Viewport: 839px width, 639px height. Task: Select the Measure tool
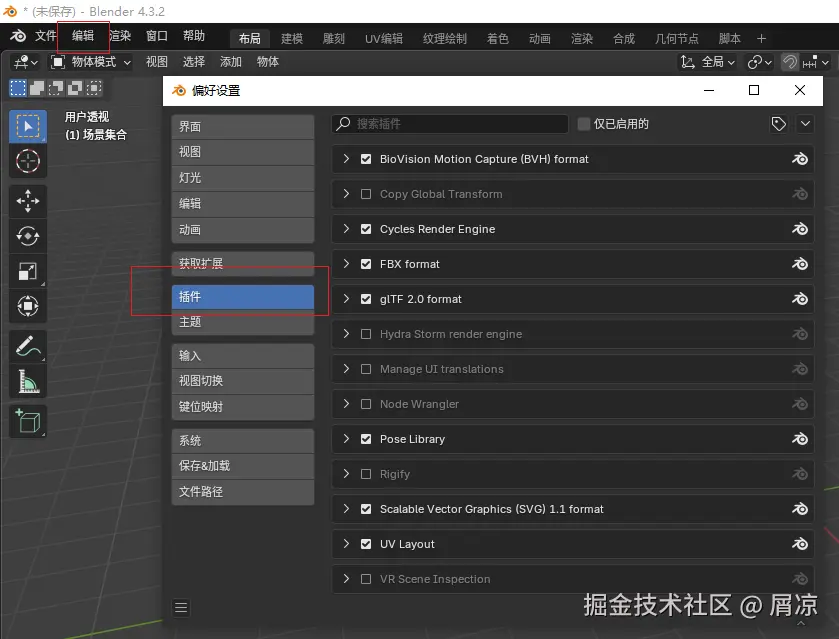28,381
